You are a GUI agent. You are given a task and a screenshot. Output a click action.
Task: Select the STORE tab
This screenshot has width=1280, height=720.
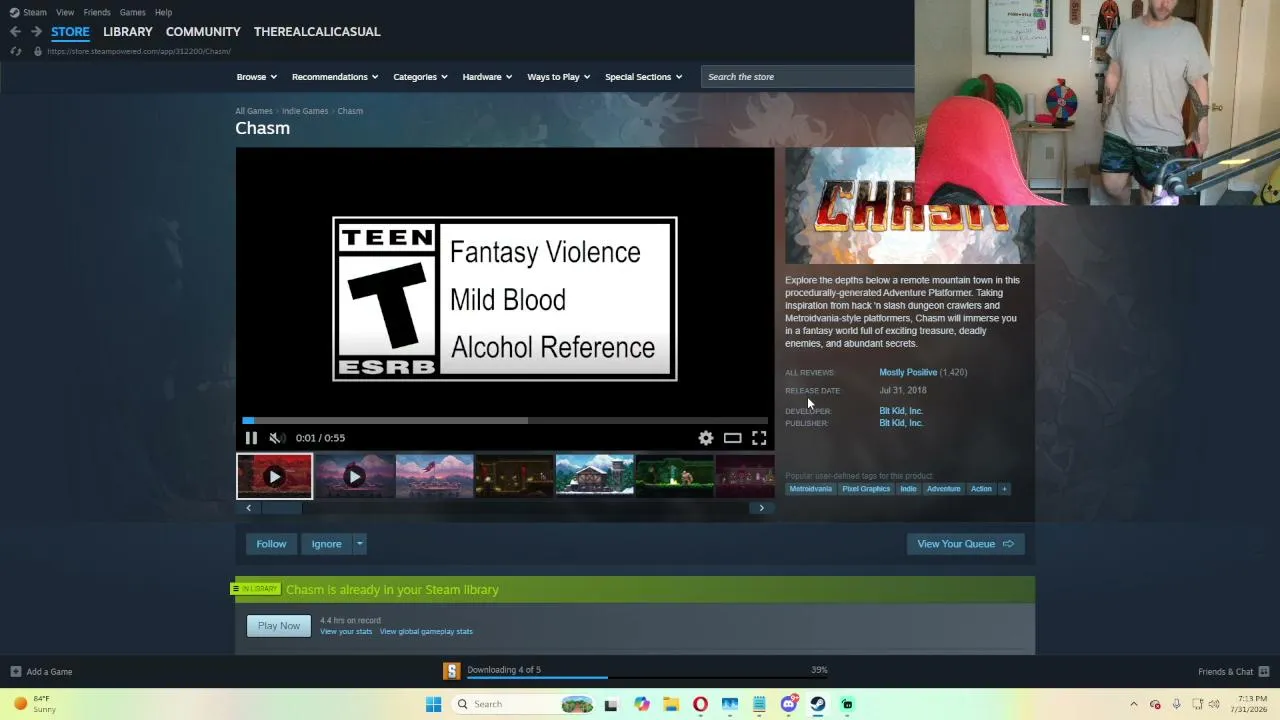tap(70, 32)
